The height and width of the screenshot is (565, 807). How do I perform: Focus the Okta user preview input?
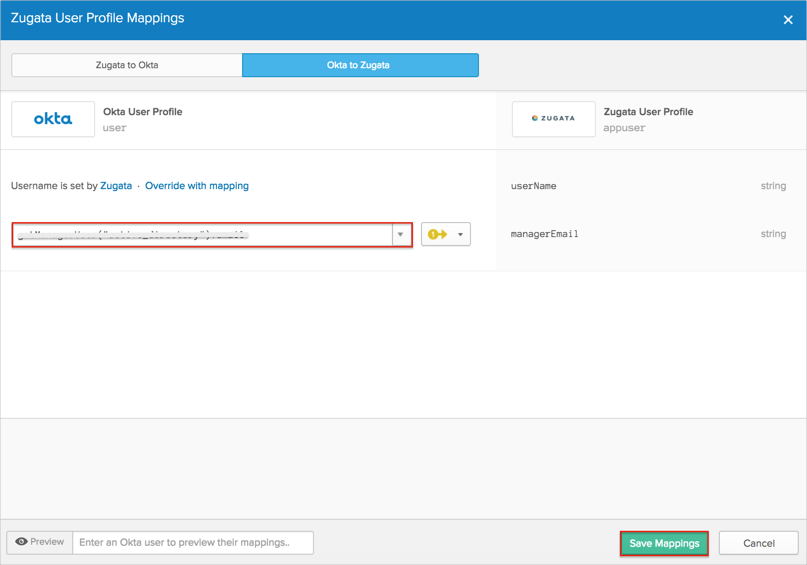pos(192,543)
